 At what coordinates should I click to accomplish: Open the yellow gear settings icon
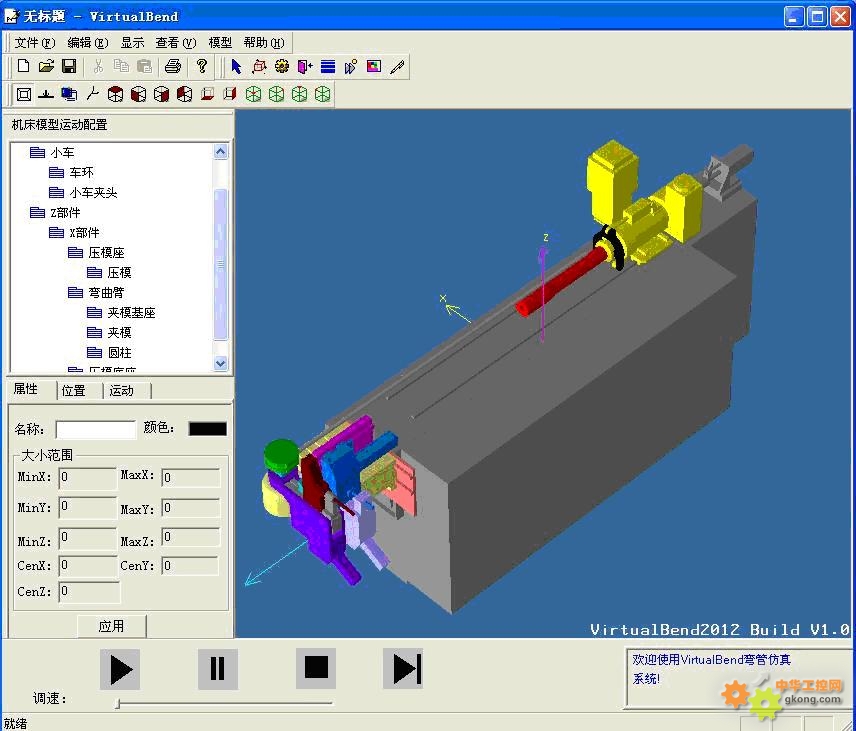pos(282,67)
